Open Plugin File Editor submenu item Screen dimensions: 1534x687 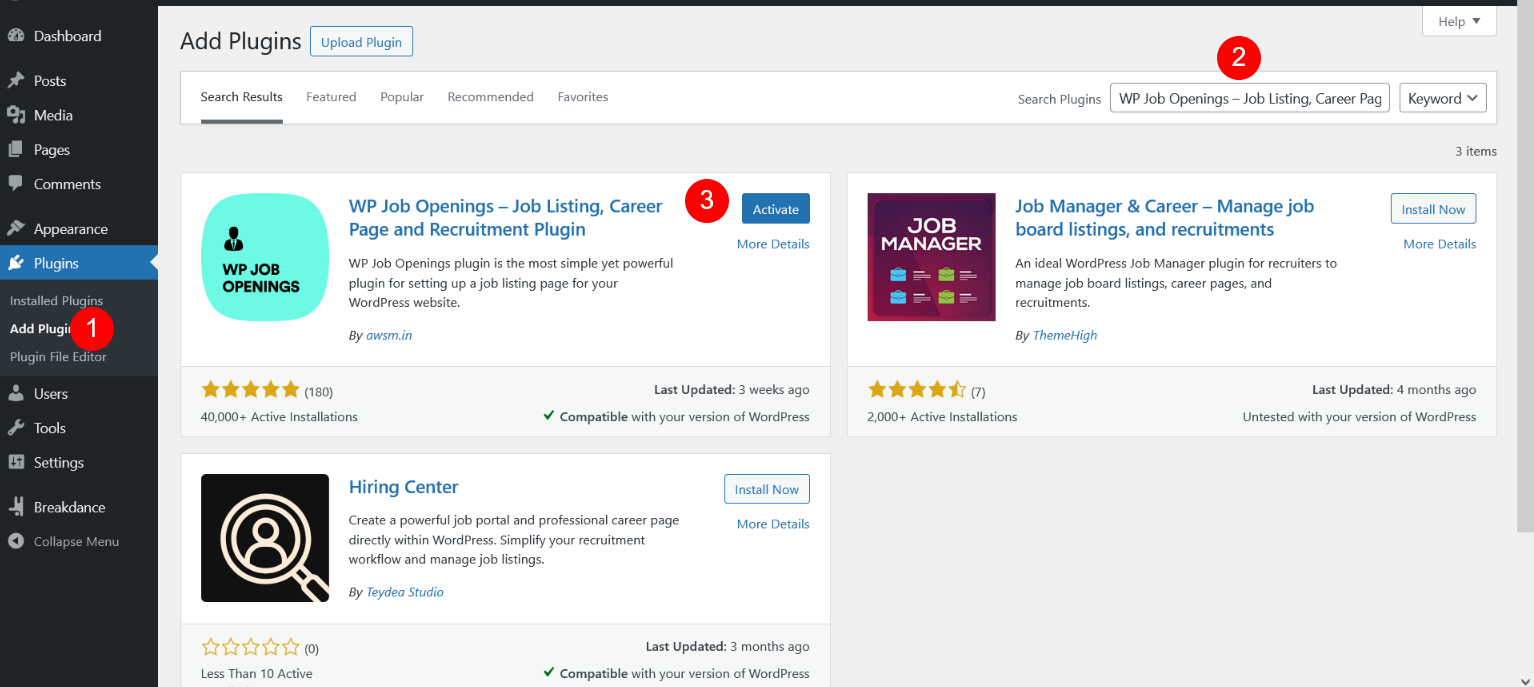pos(58,357)
